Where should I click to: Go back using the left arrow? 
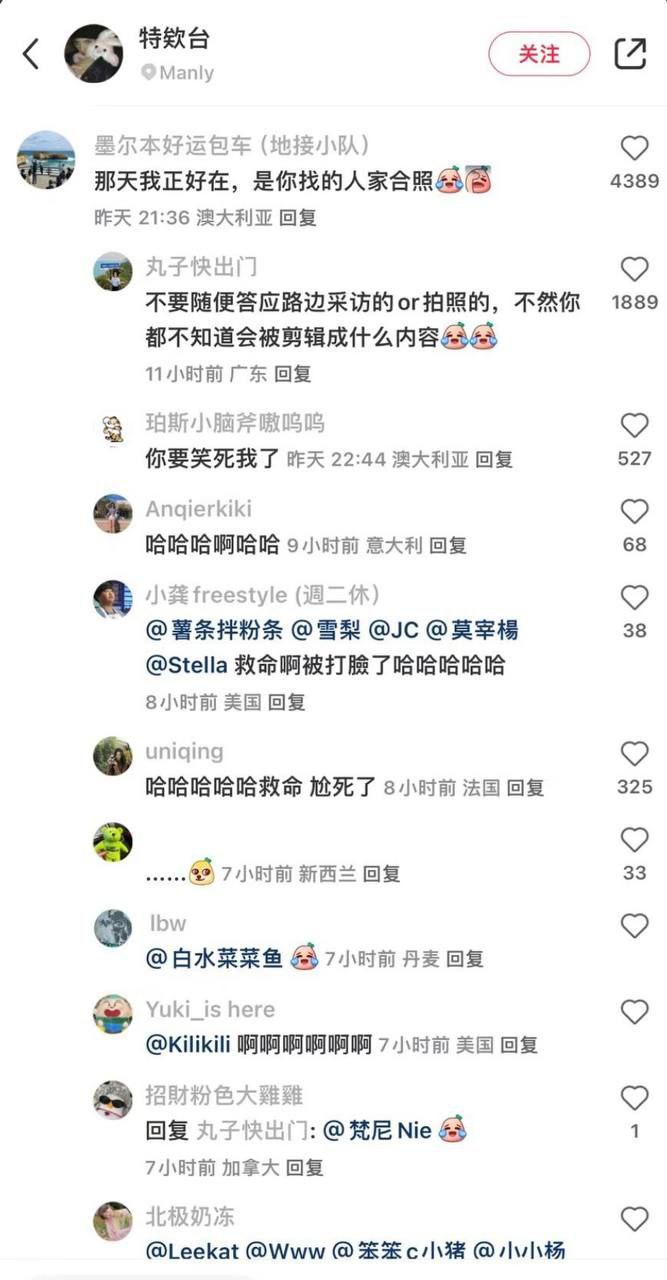31,54
